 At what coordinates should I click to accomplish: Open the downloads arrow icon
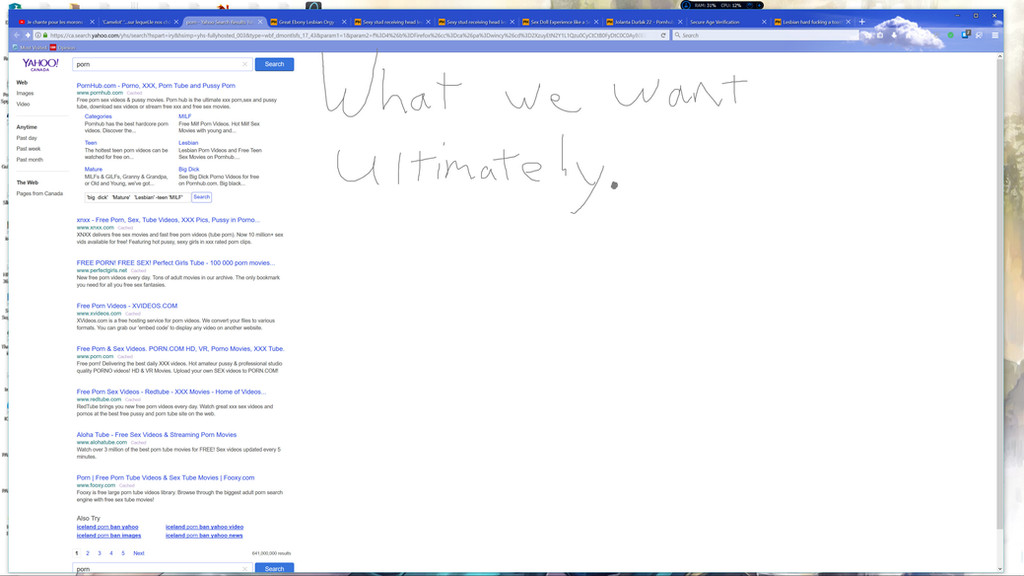(x=894, y=35)
